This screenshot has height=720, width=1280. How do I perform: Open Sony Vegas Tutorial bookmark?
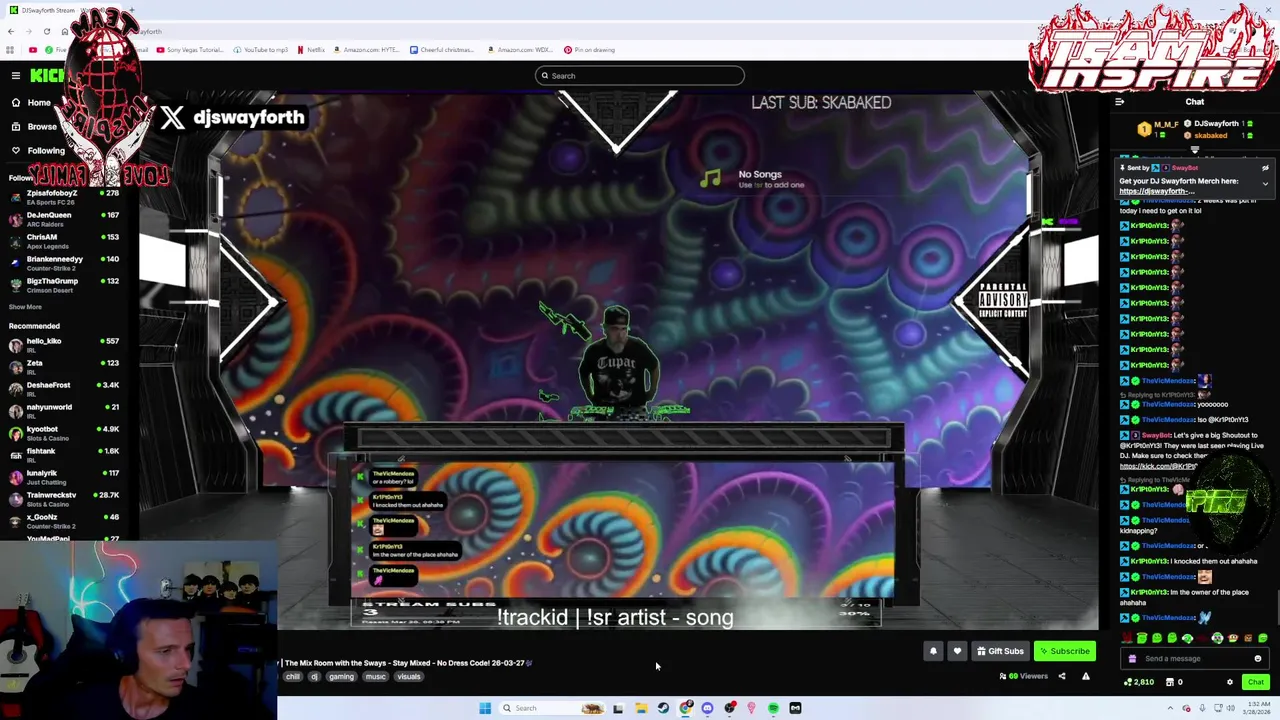tap(191, 50)
